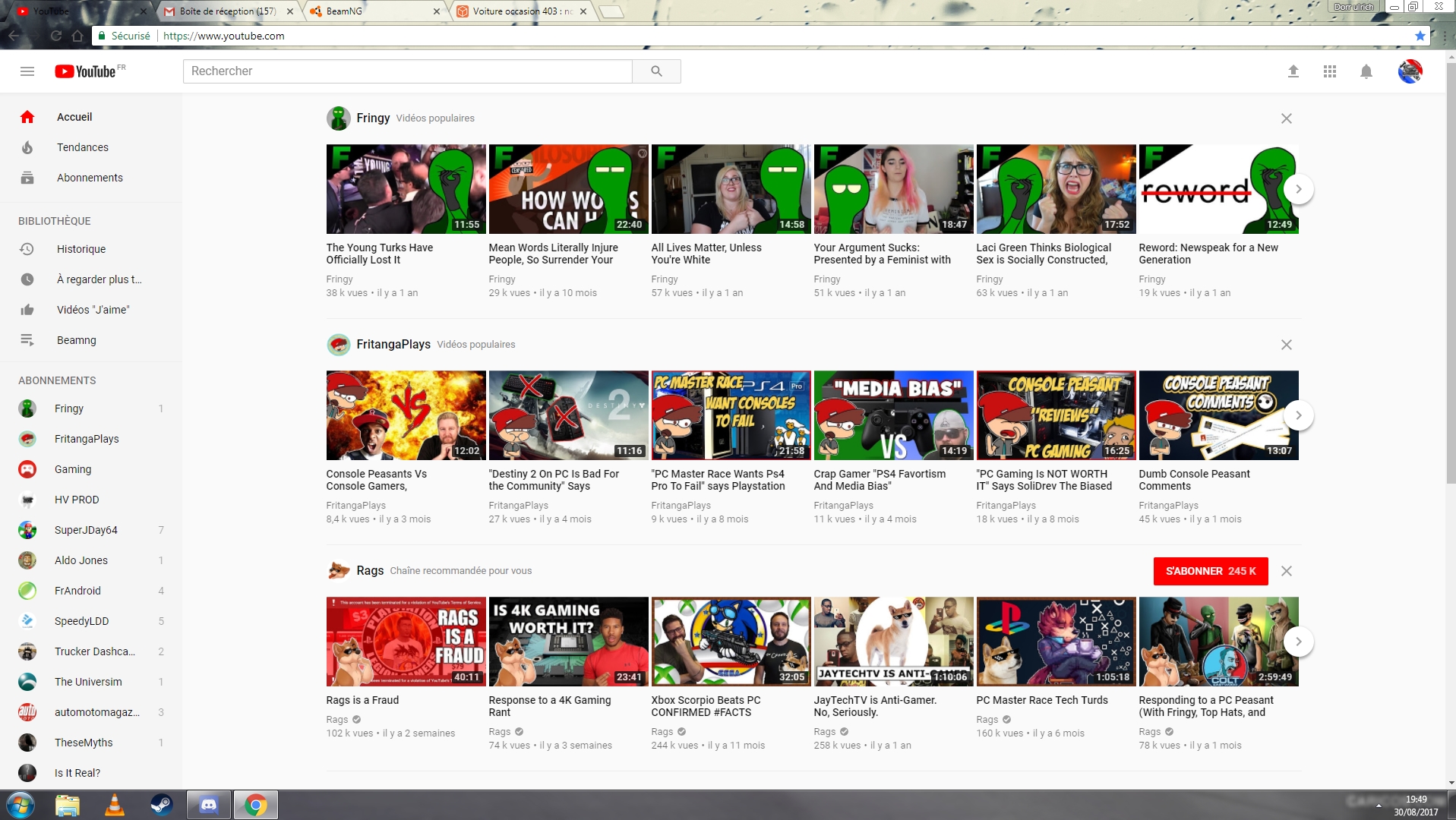Image resolution: width=1456 pixels, height=820 pixels.
Task: Click the browser back arrow
Action: [x=14, y=36]
